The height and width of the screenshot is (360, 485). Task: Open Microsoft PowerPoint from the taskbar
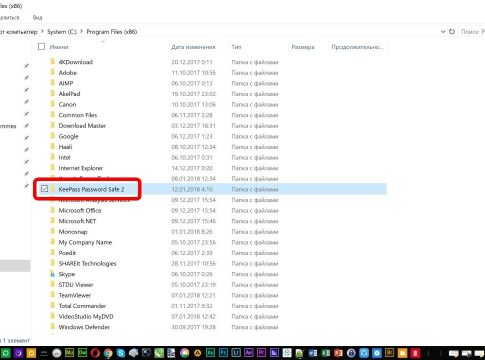338,353
